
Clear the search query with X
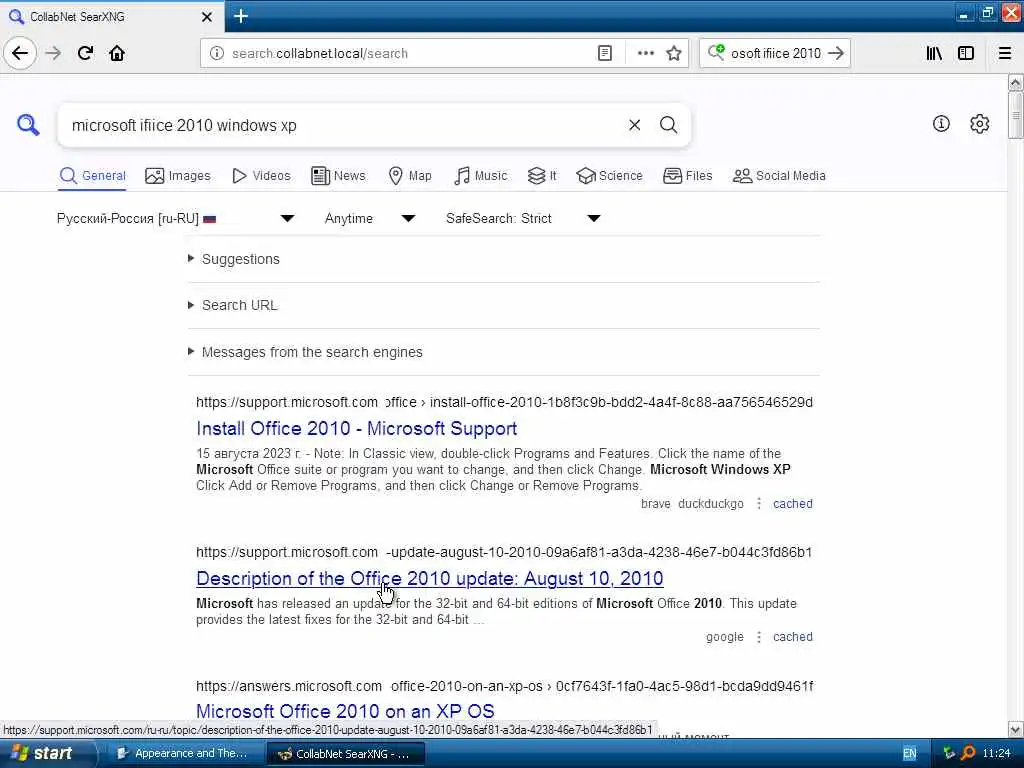[x=634, y=125]
